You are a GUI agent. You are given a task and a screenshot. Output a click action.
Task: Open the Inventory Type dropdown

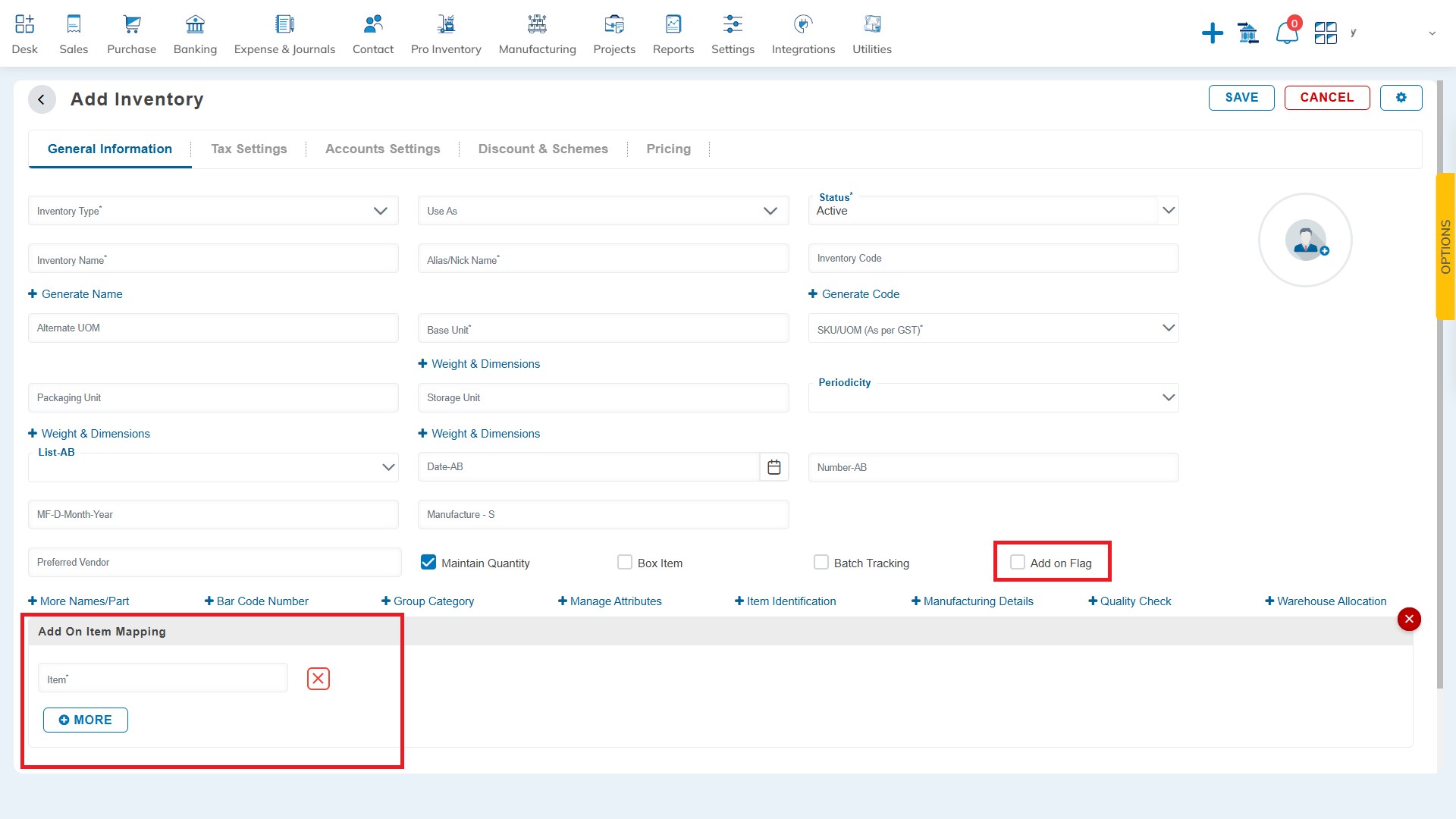(380, 211)
